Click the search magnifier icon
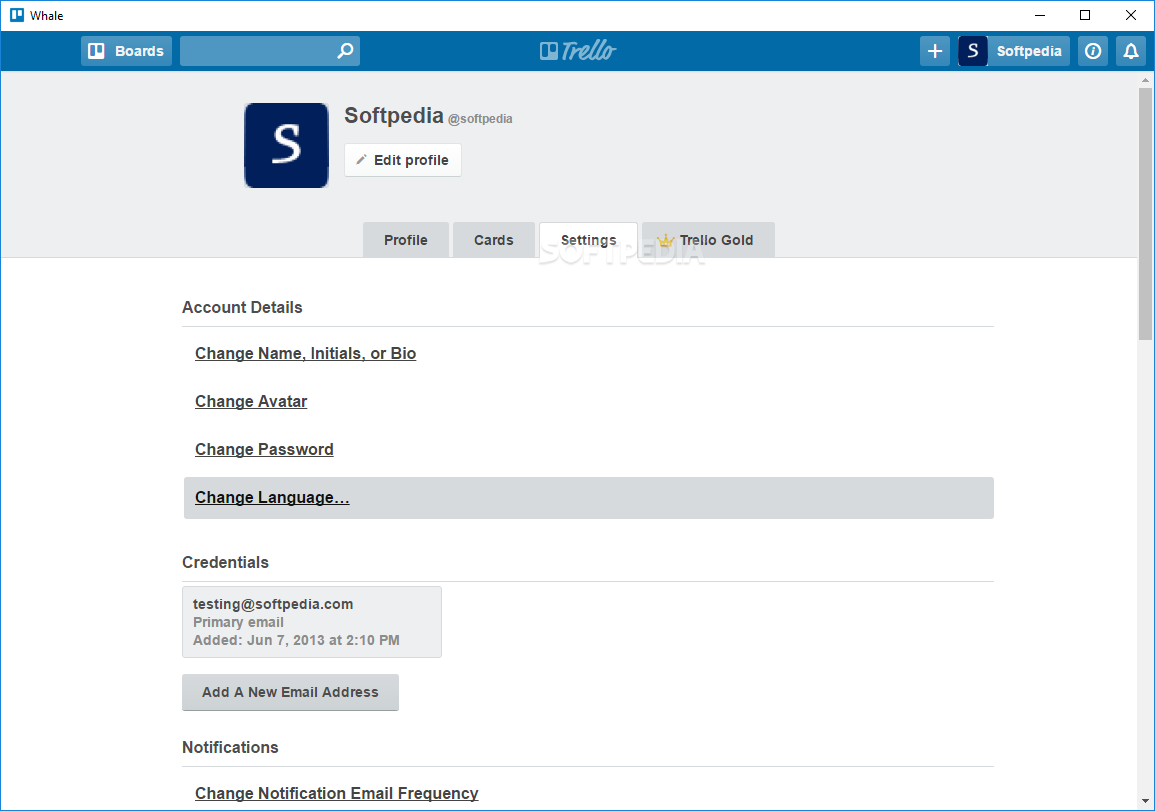Viewport: 1155px width, 811px height. (345, 51)
